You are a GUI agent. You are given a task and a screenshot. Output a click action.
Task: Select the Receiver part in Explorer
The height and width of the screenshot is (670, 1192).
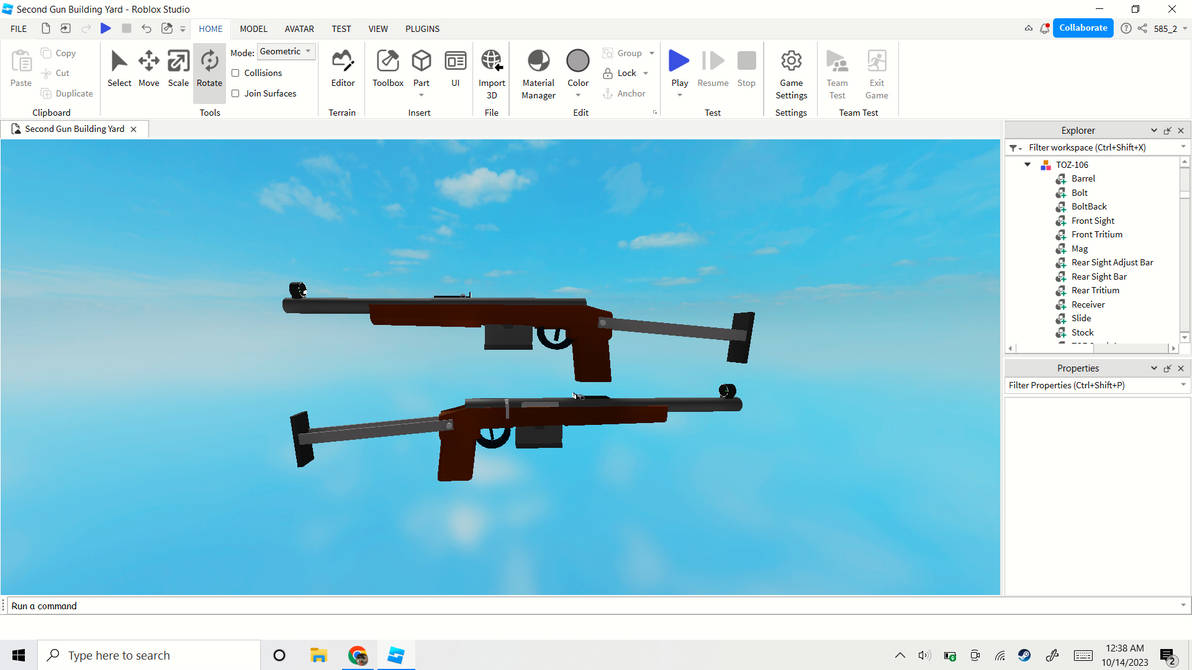coord(1088,305)
